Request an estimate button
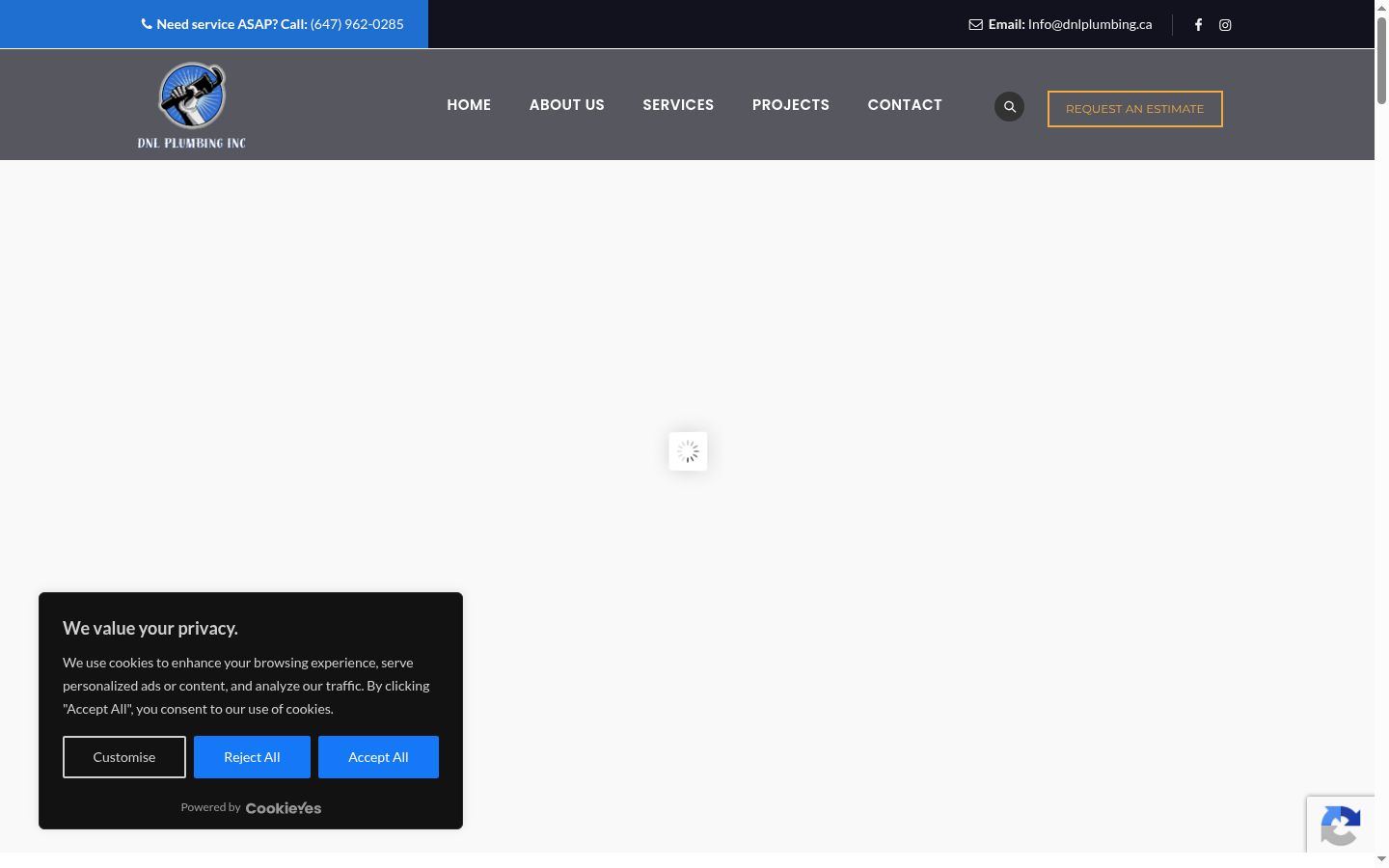 coord(1134,109)
